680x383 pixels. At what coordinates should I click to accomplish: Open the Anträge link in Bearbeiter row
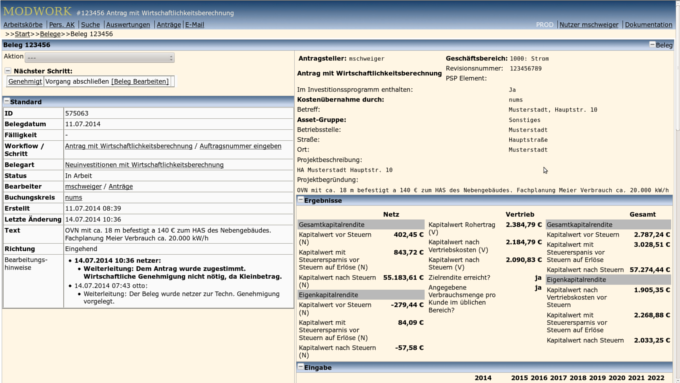[121, 187]
